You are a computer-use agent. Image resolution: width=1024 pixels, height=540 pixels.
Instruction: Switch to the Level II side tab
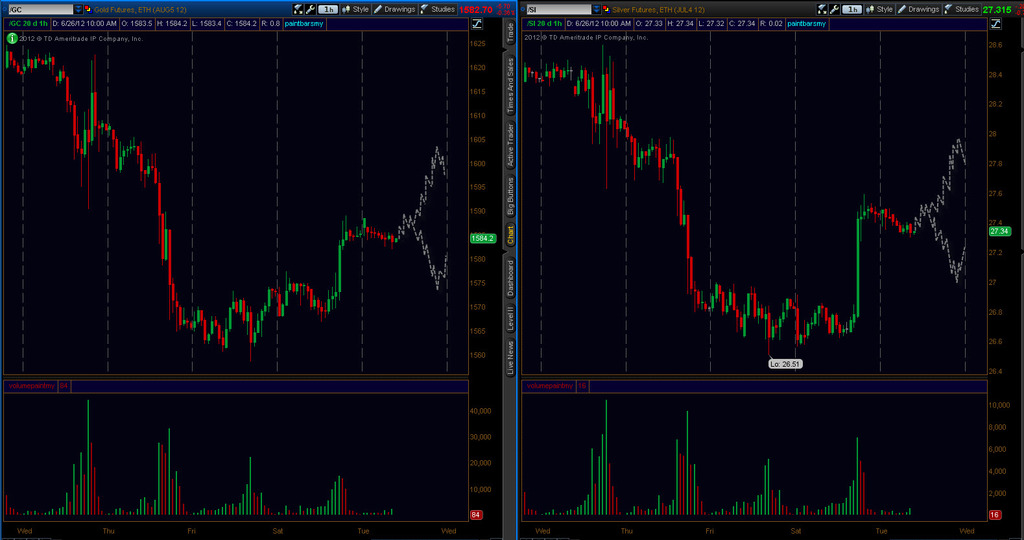[x=510, y=318]
